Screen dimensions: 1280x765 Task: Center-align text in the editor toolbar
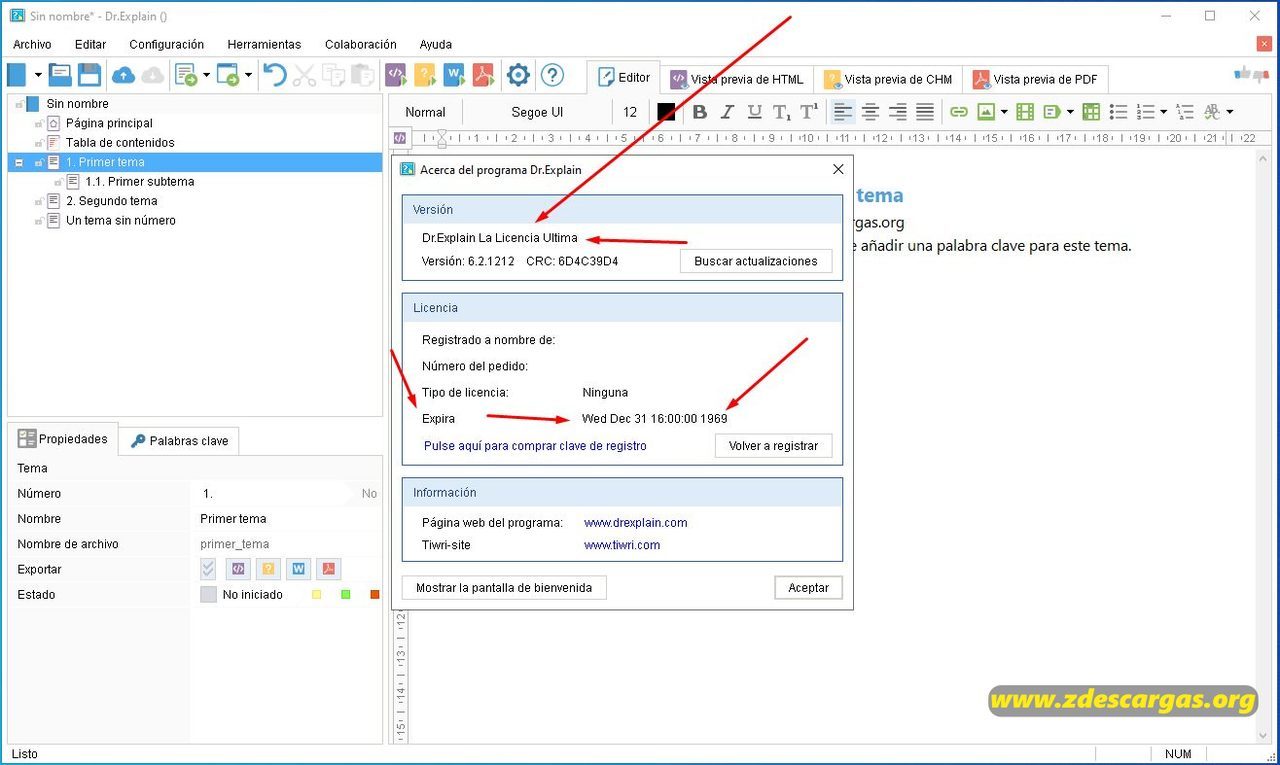click(x=871, y=112)
